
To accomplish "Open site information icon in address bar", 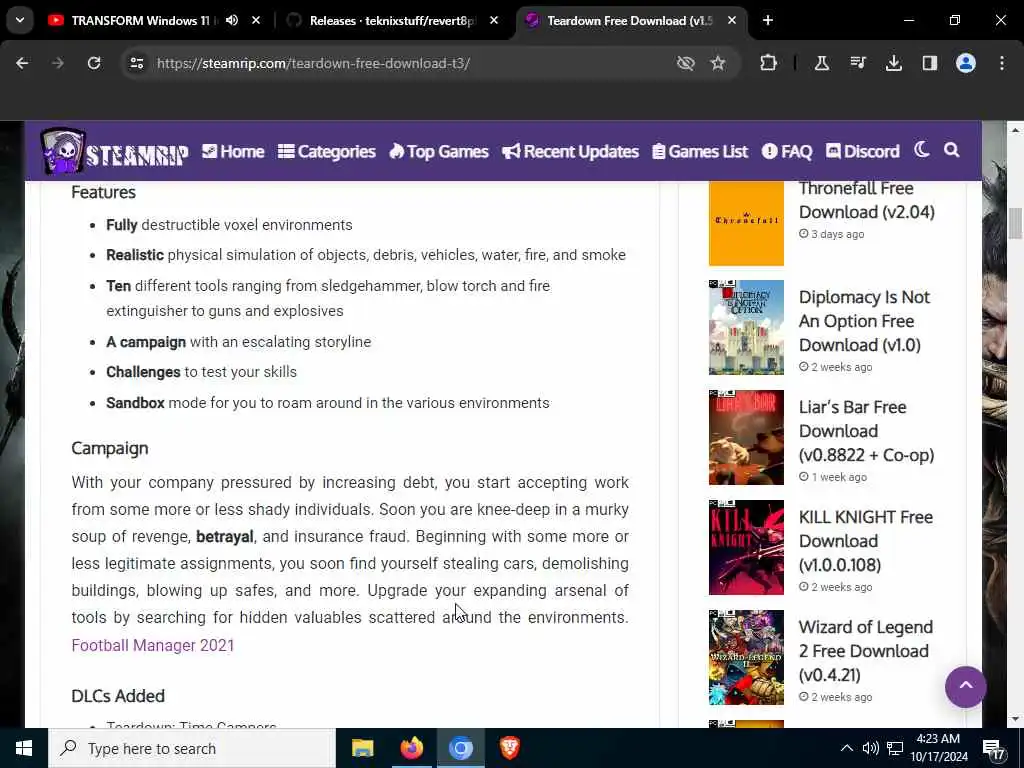I will [x=136, y=63].
